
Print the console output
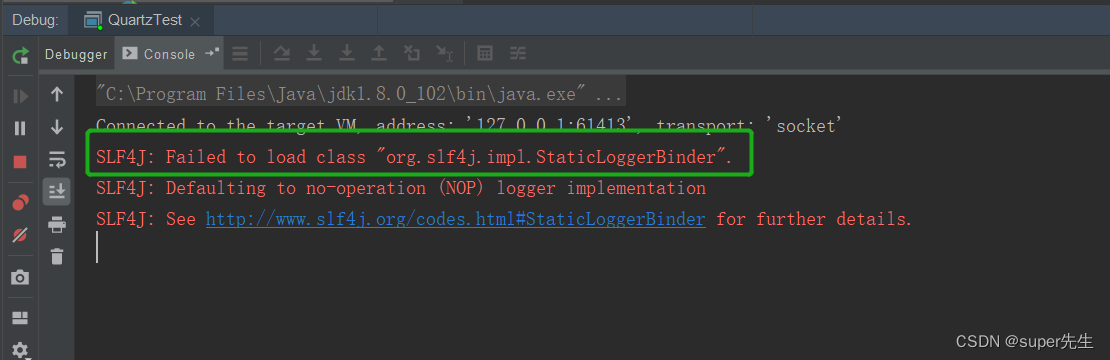(x=57, y=225)
